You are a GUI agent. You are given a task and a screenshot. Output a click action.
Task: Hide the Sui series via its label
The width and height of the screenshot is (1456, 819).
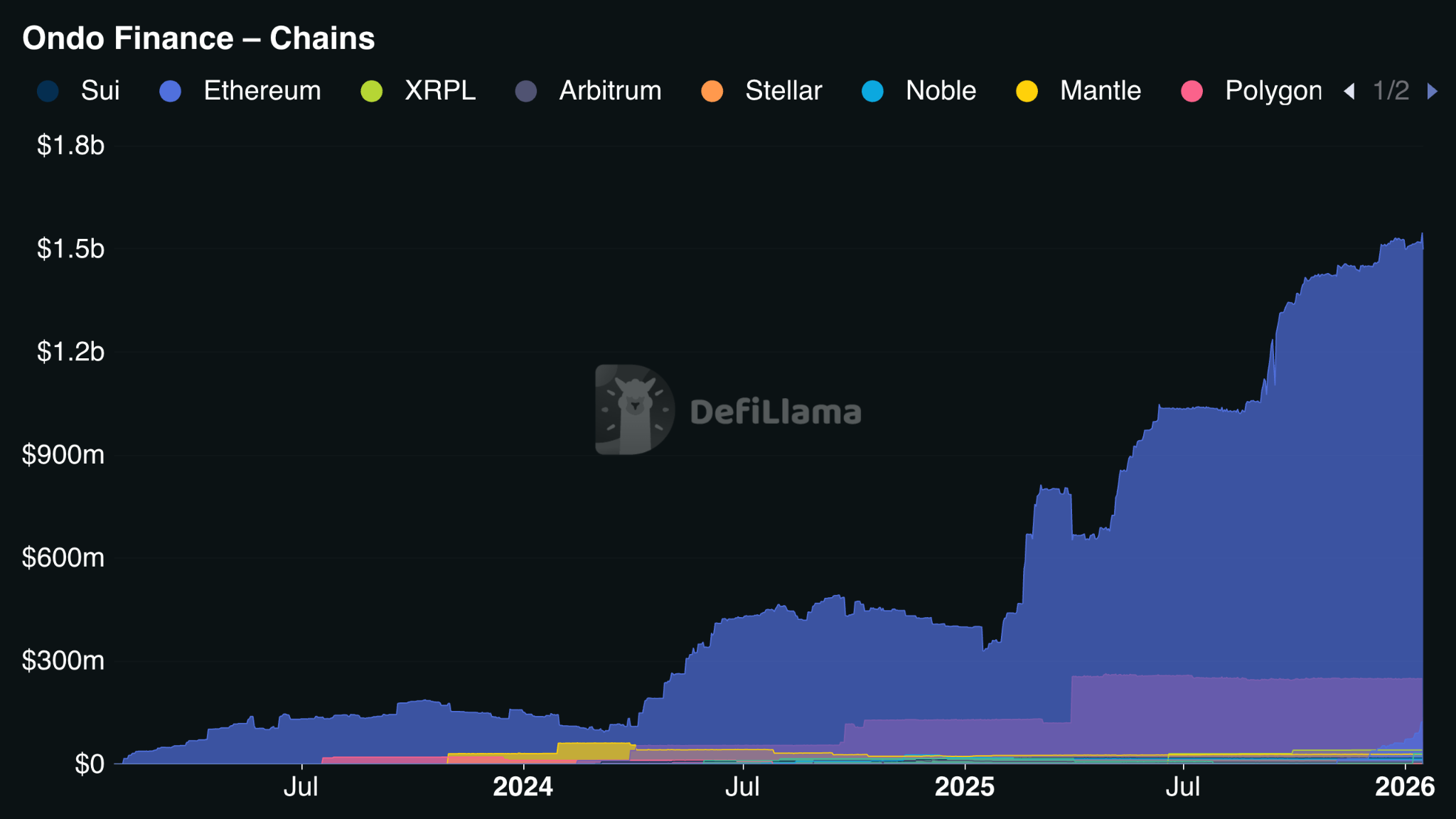(x=100, y=91)
